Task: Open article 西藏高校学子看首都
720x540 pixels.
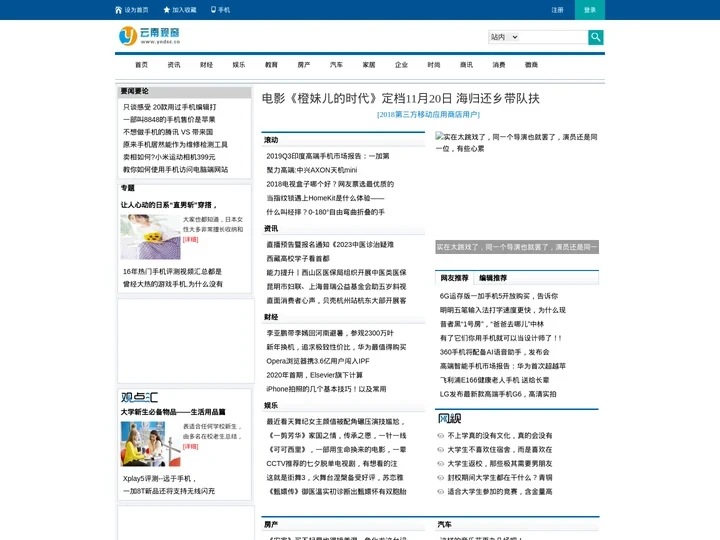Action: click(298, 259)
